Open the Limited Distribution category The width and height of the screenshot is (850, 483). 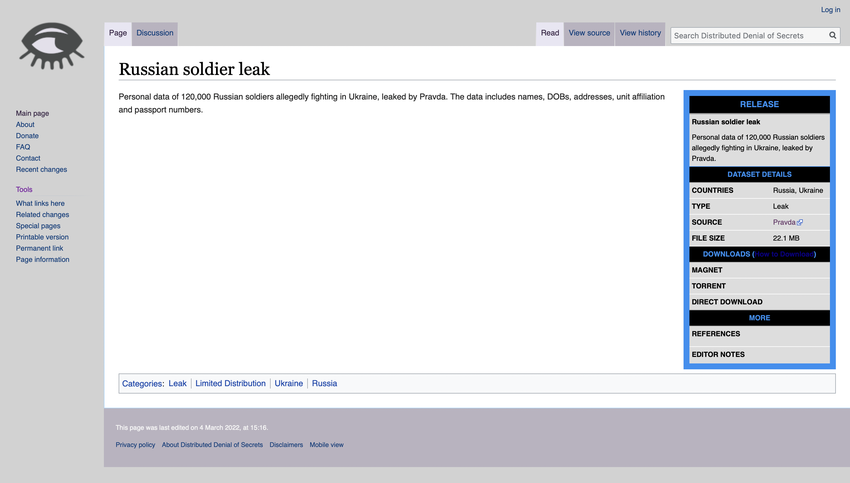(230, 383)
